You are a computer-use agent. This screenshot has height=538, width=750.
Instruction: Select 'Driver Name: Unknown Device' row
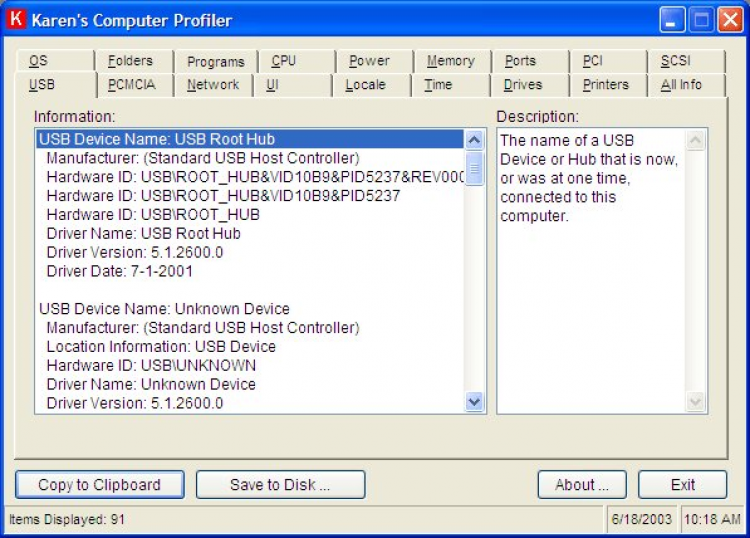pyautogui.click(x=250, y=384)
